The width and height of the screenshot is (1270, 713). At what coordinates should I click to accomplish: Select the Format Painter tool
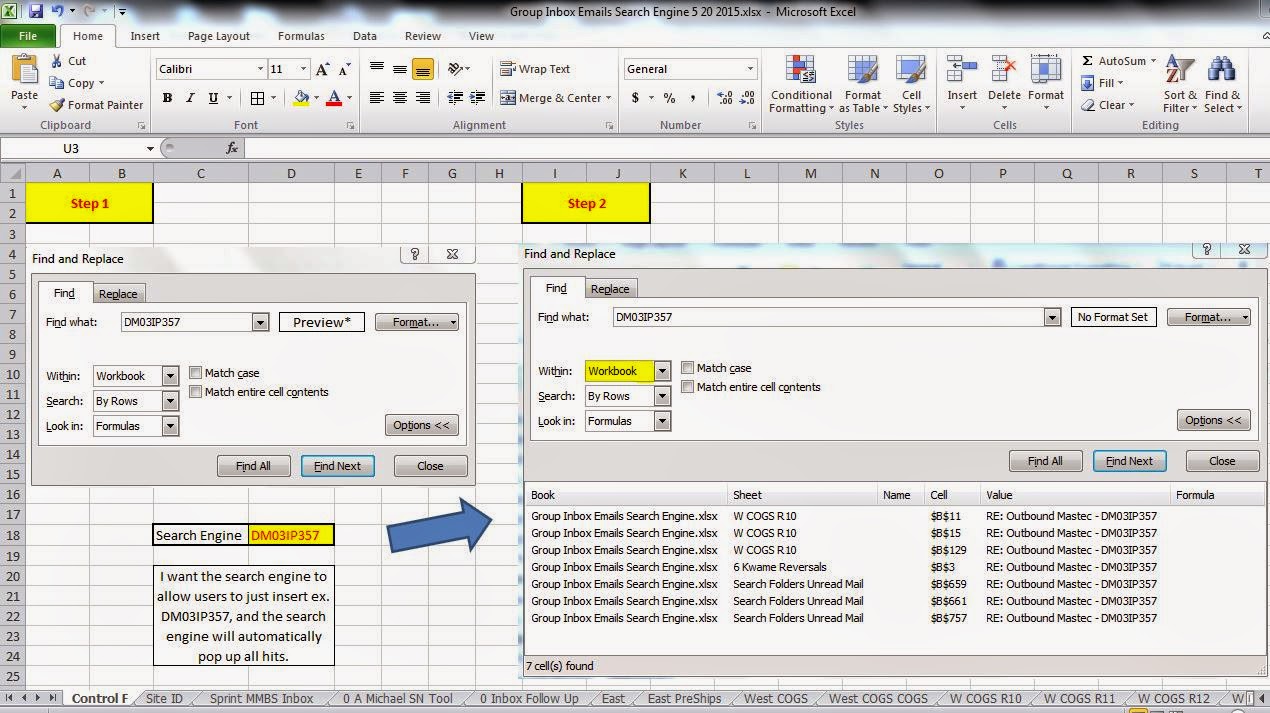pyautogui.click(x=96, y=104)
